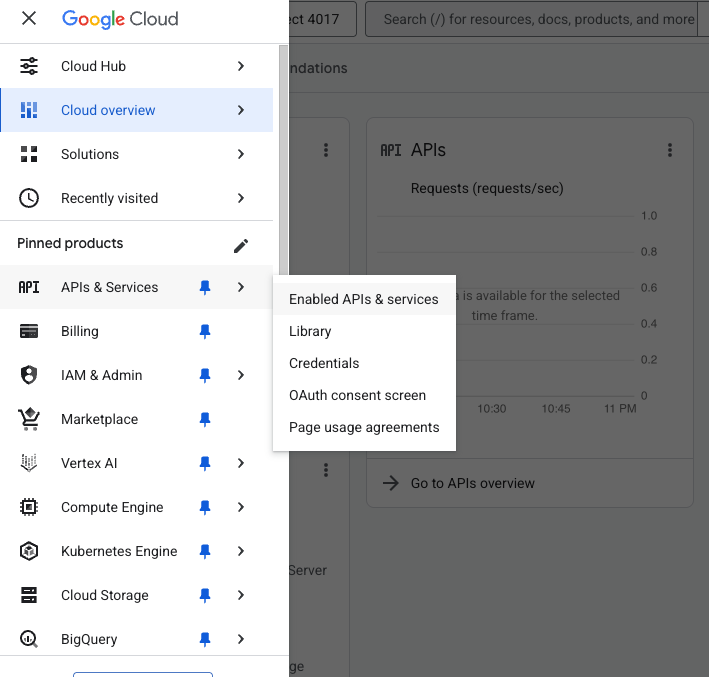This screenshot has width=709, height=677.
Task: Expand the Cloud overview submenu chevron
Action: point(241,110)
